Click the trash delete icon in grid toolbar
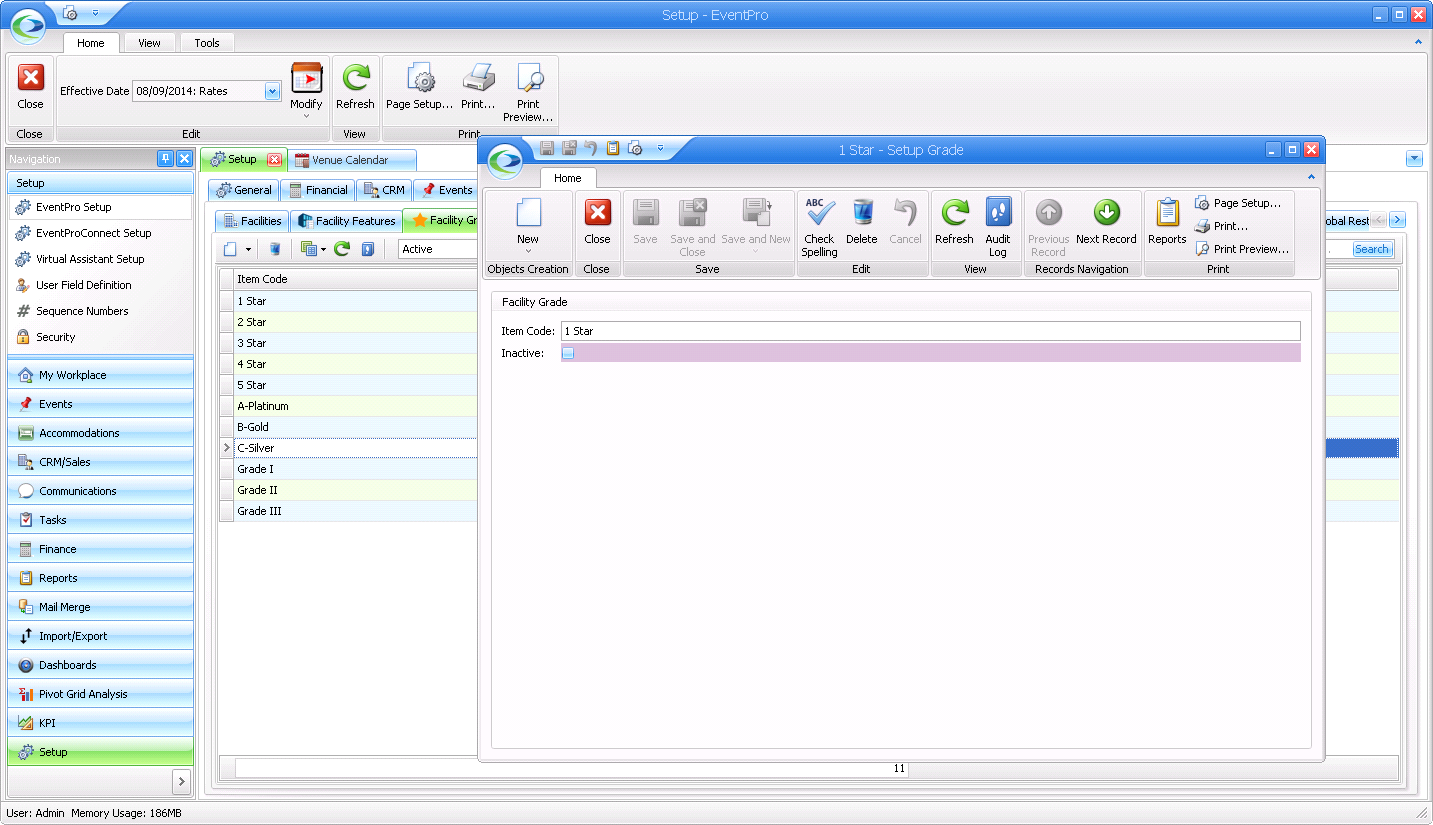The height and width of the screenshot is (825, 1433). pos(275,249)
